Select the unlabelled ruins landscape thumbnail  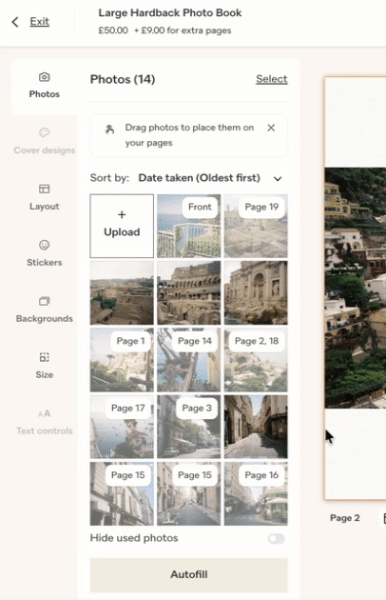(122, 293)
